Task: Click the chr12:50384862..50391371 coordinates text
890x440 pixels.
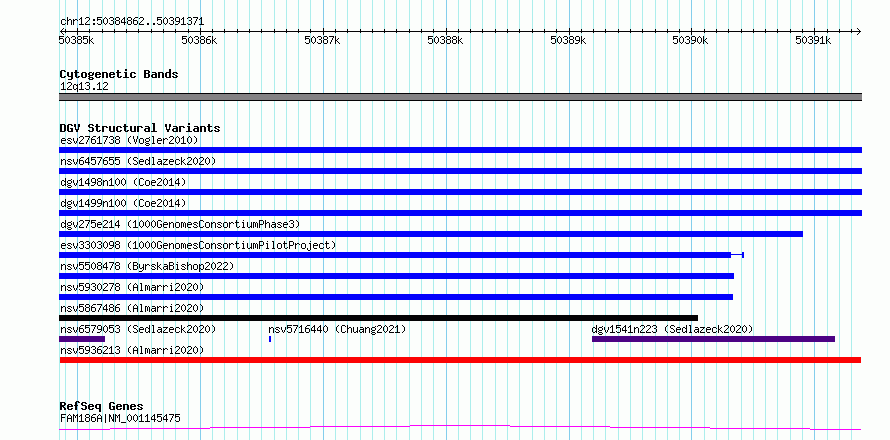Action: pos(132,22)
